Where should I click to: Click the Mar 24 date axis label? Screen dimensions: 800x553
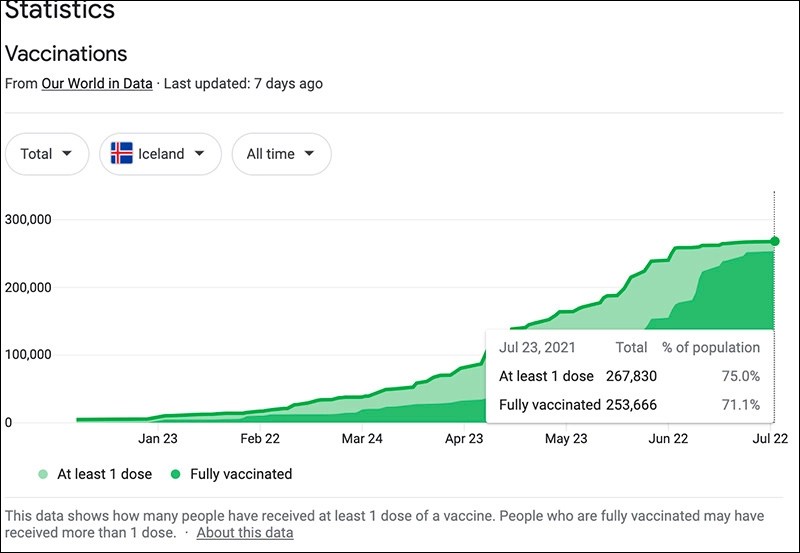[362, 438]
